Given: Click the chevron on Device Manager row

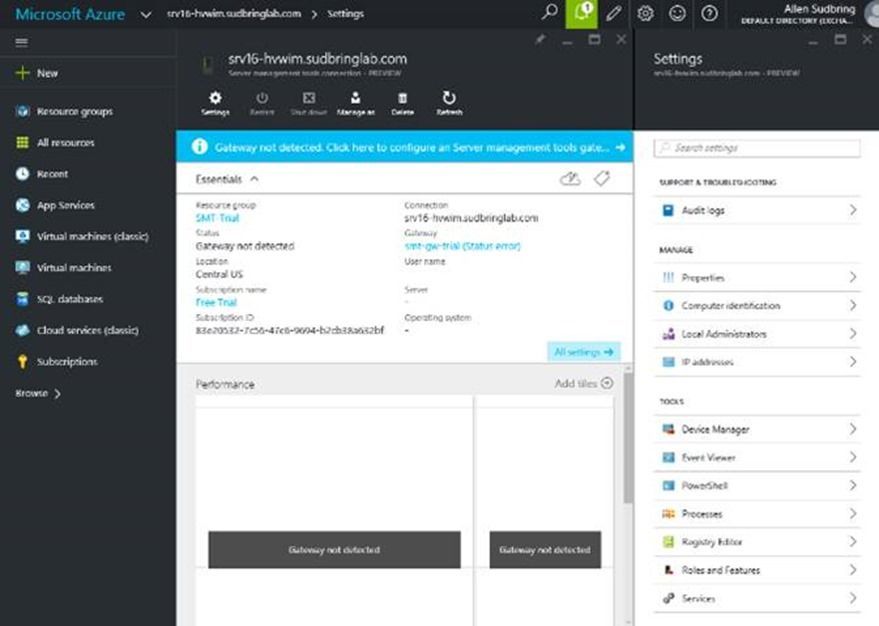Looking at the screenshot, I should tap(853, 429).
